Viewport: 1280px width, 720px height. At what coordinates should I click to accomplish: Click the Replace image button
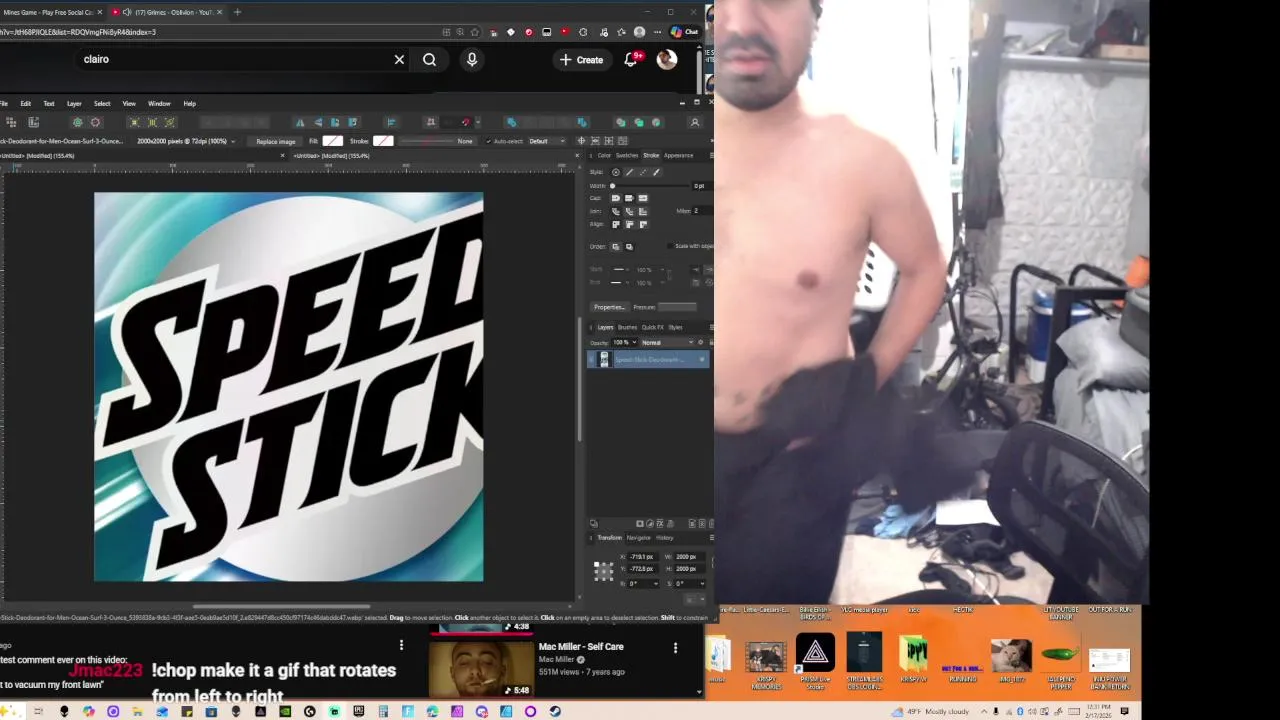(276, 141)
